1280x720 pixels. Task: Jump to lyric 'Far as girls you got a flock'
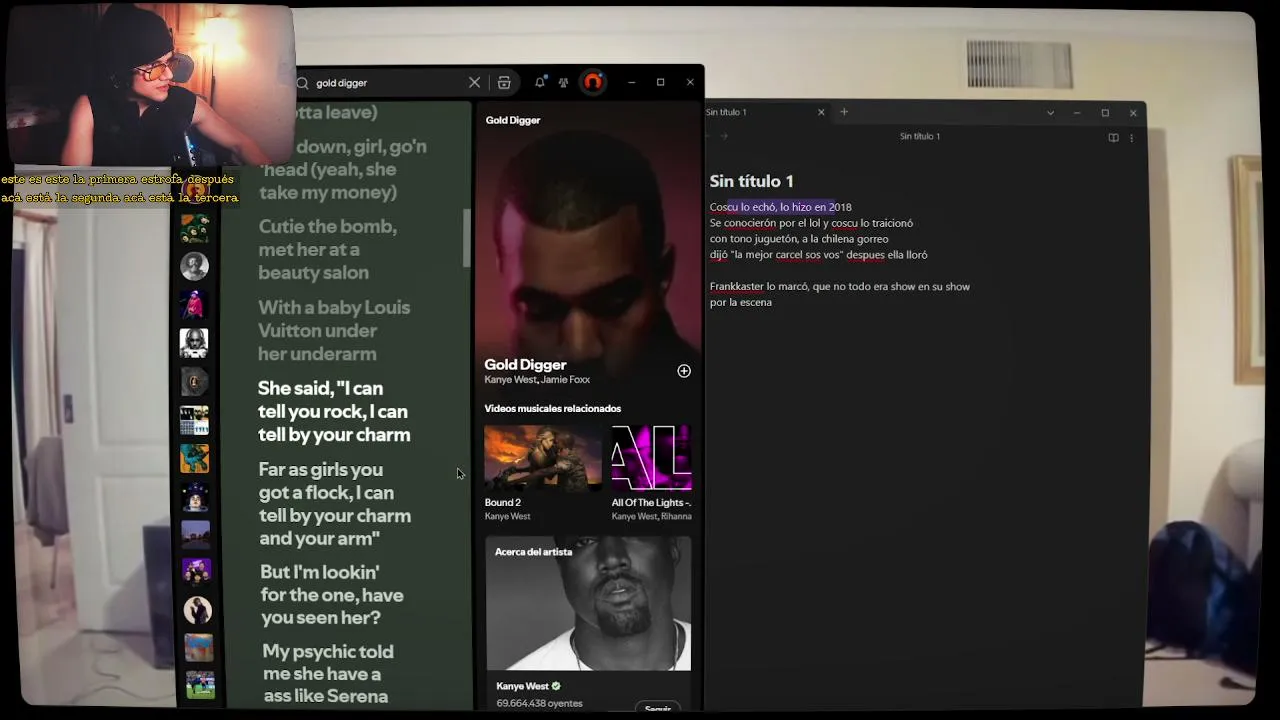pyautogui.click(x=334, y=504)
